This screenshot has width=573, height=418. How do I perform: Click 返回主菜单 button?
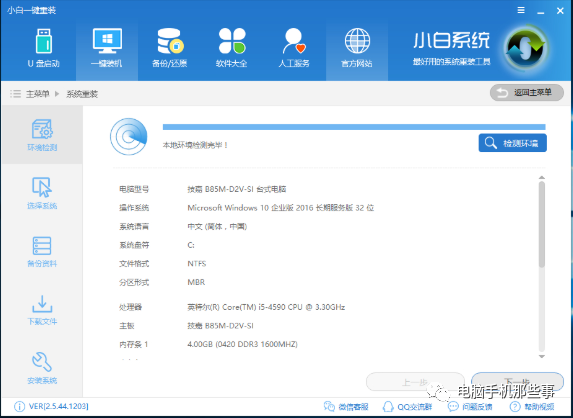pos(527,93)
